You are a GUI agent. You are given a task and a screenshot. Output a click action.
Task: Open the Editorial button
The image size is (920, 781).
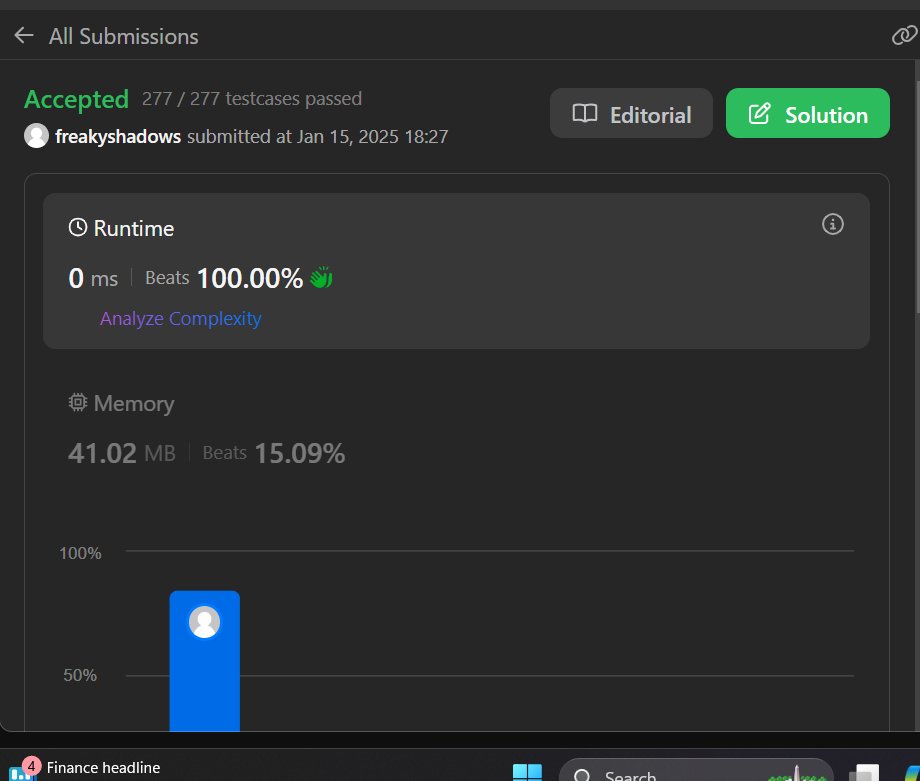[631, 114]
